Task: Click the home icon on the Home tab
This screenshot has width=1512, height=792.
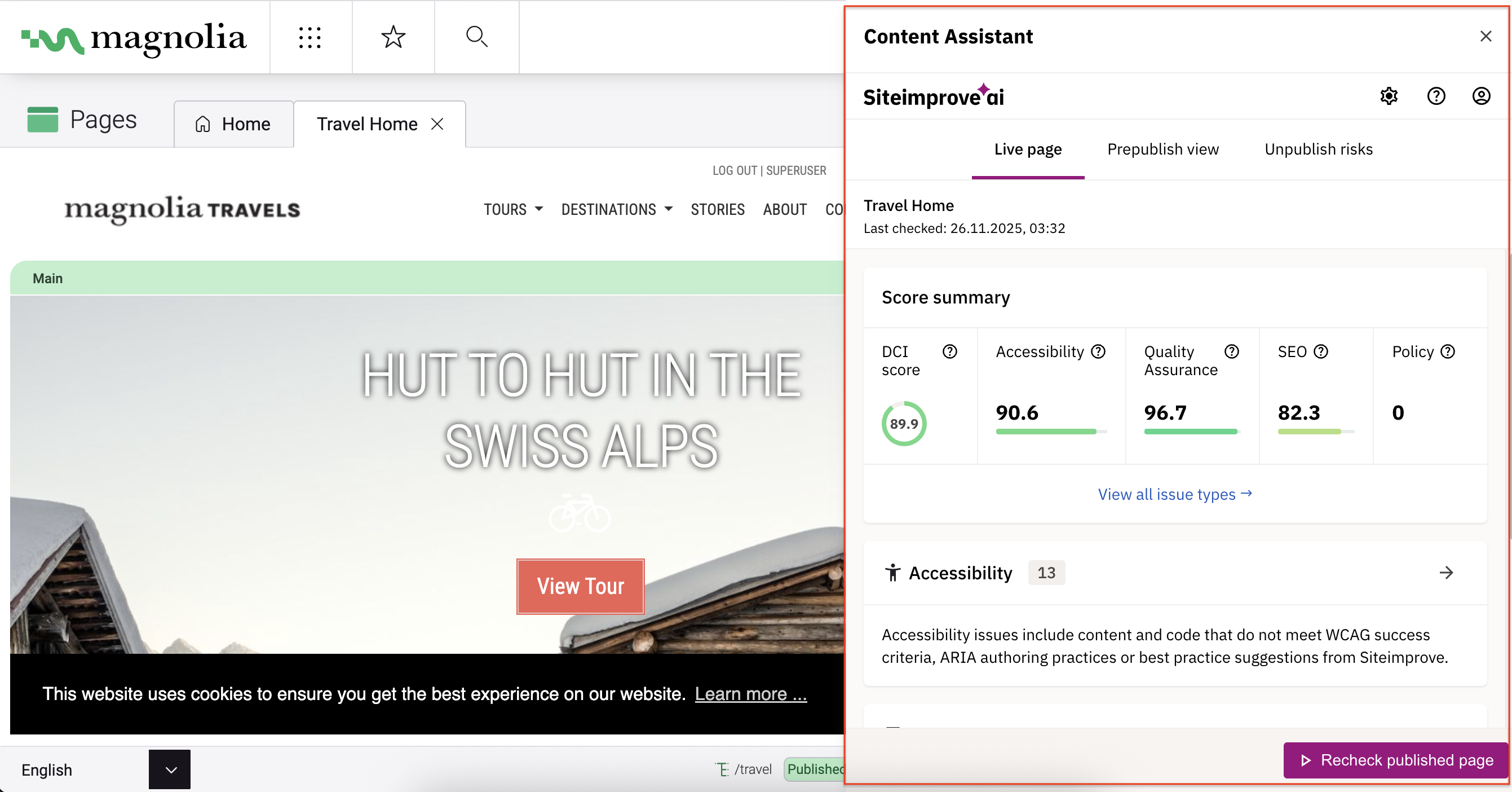Action: (203, 124)
